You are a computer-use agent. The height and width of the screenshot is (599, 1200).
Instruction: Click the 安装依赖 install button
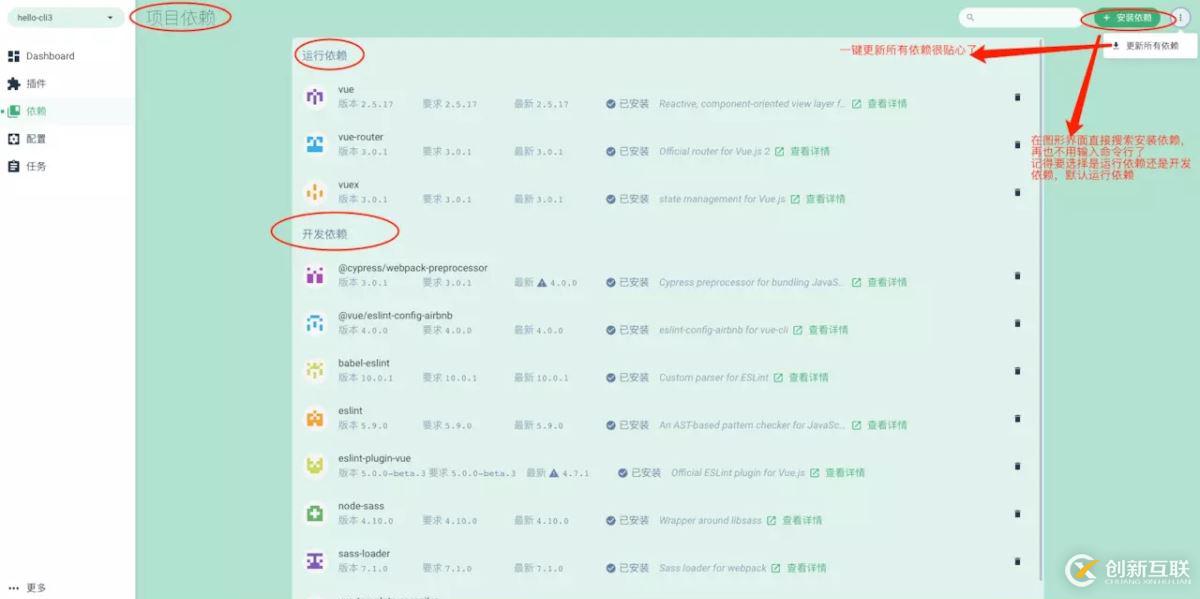click(x=1127, y=17)
